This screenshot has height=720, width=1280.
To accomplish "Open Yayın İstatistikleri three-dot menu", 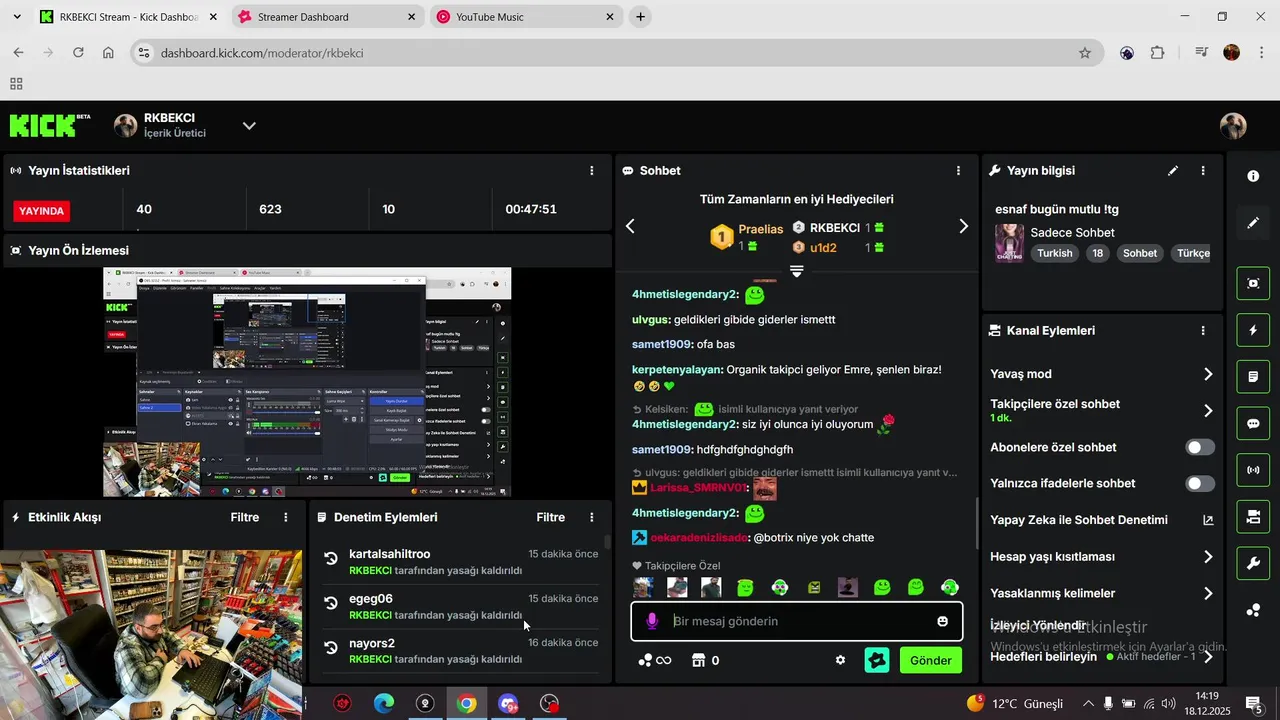I will point(592,171).
